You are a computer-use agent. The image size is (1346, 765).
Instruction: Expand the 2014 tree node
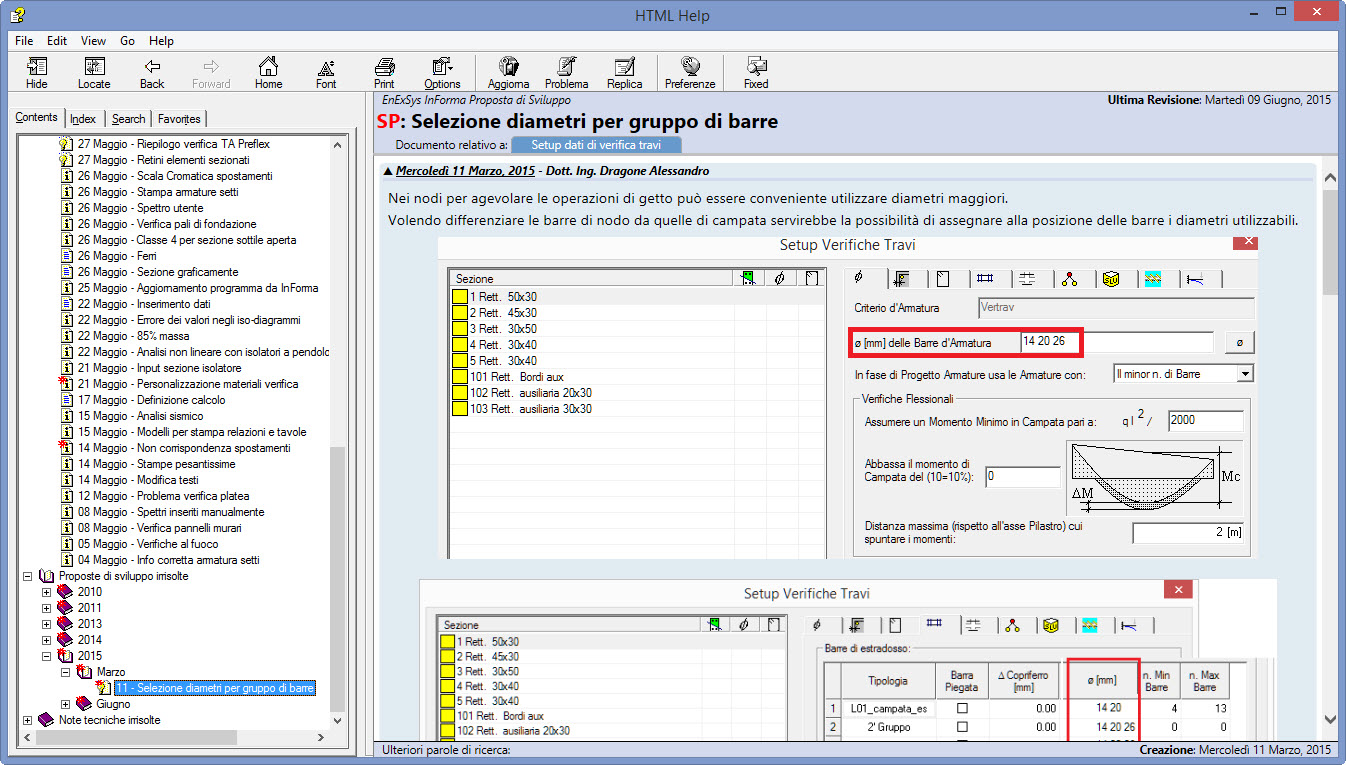(x=46, y=640)
